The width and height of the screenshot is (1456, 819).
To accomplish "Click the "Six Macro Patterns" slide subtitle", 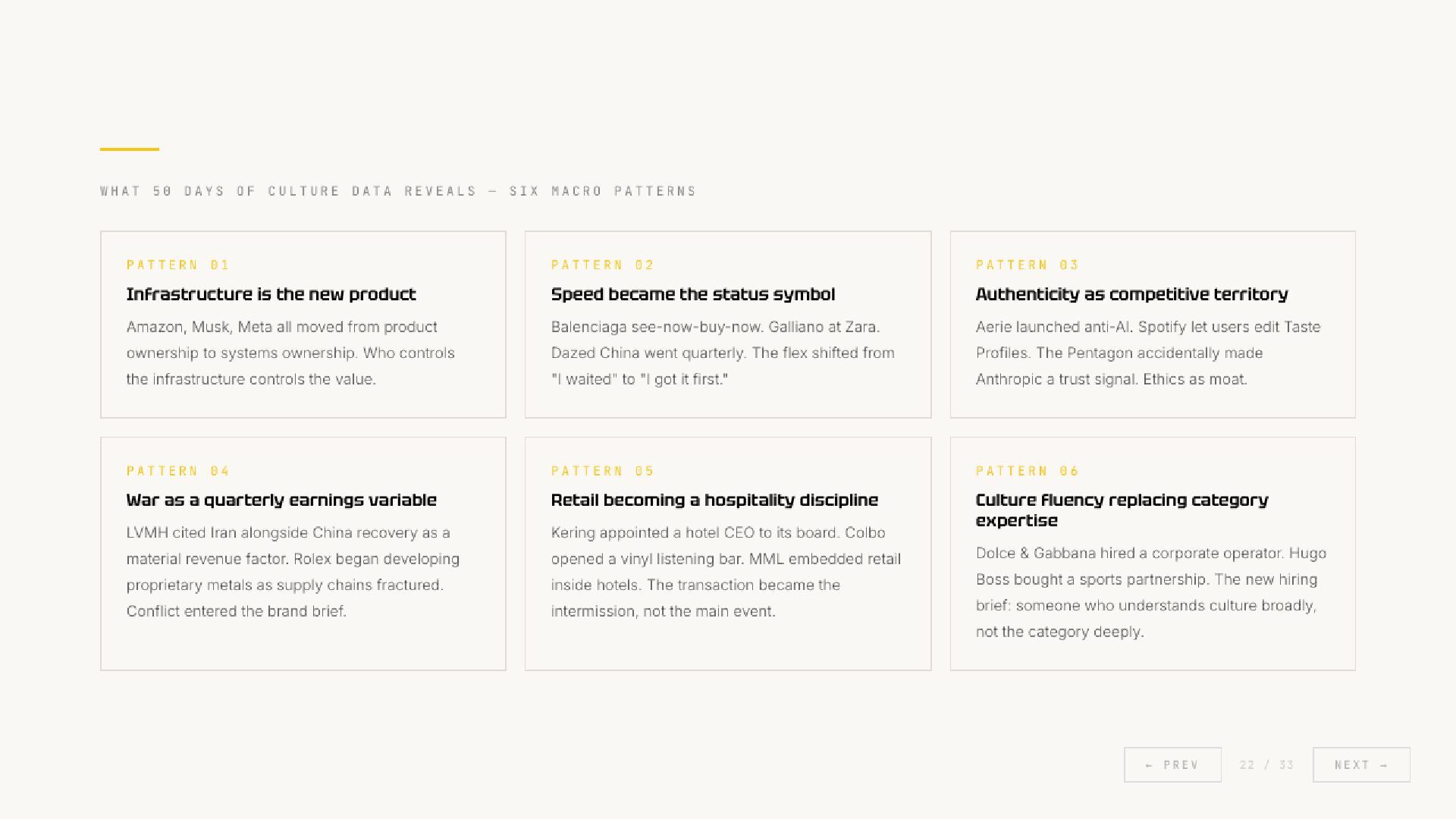I will [x=398, y=191].
